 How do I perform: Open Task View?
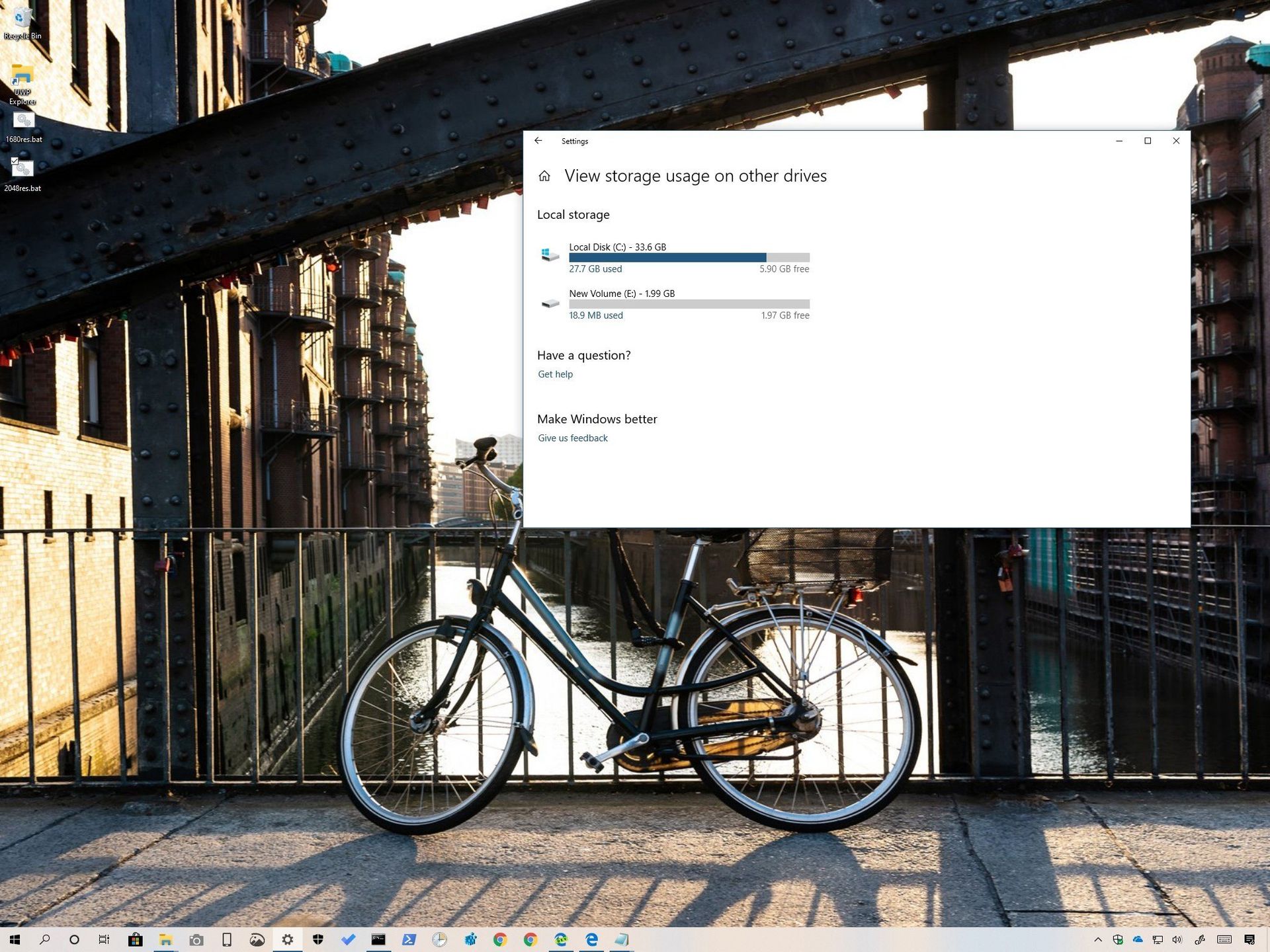(103, 939)
